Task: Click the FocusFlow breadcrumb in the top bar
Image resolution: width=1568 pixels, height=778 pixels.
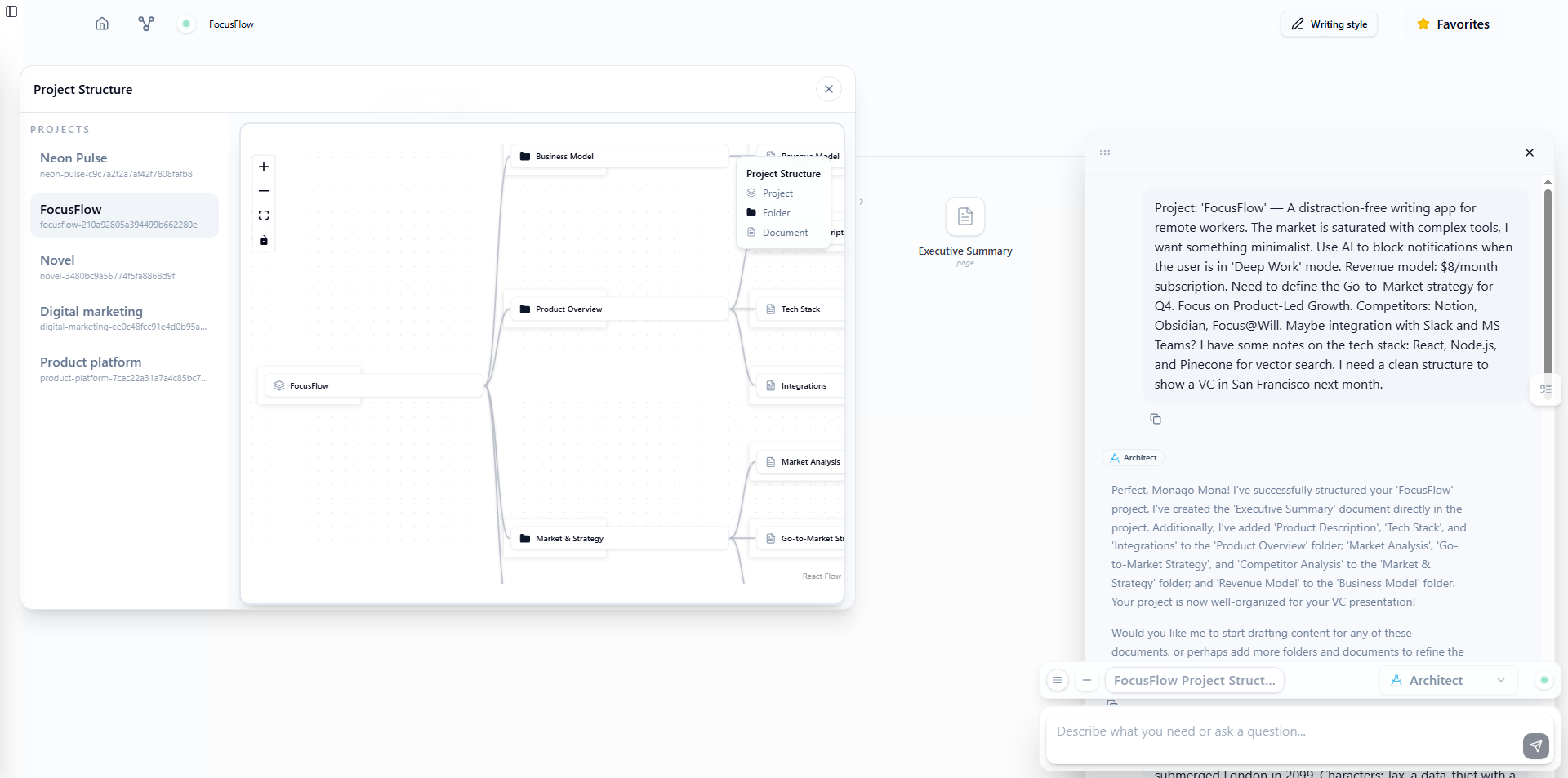Action: click(x=231, y=24)
